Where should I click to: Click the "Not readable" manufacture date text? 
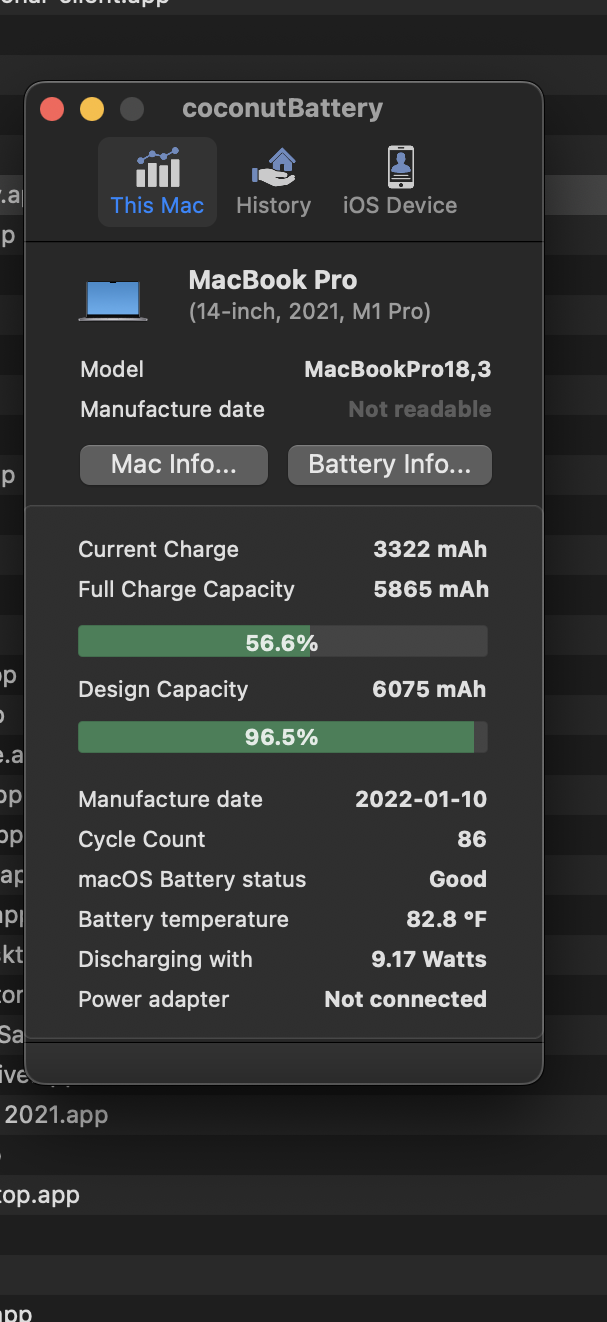(x=419, y=410)
